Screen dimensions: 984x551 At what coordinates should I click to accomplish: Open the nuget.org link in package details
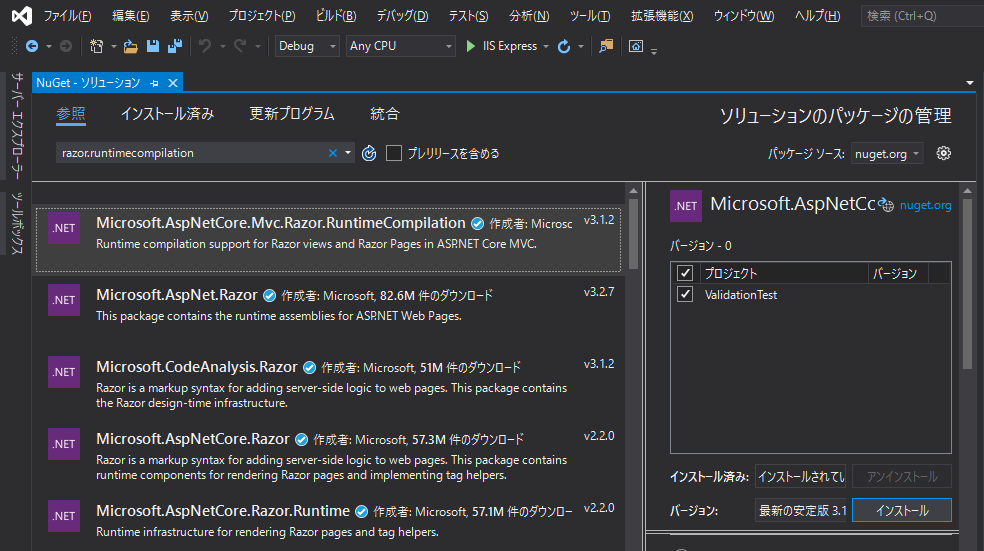[926, 205]
